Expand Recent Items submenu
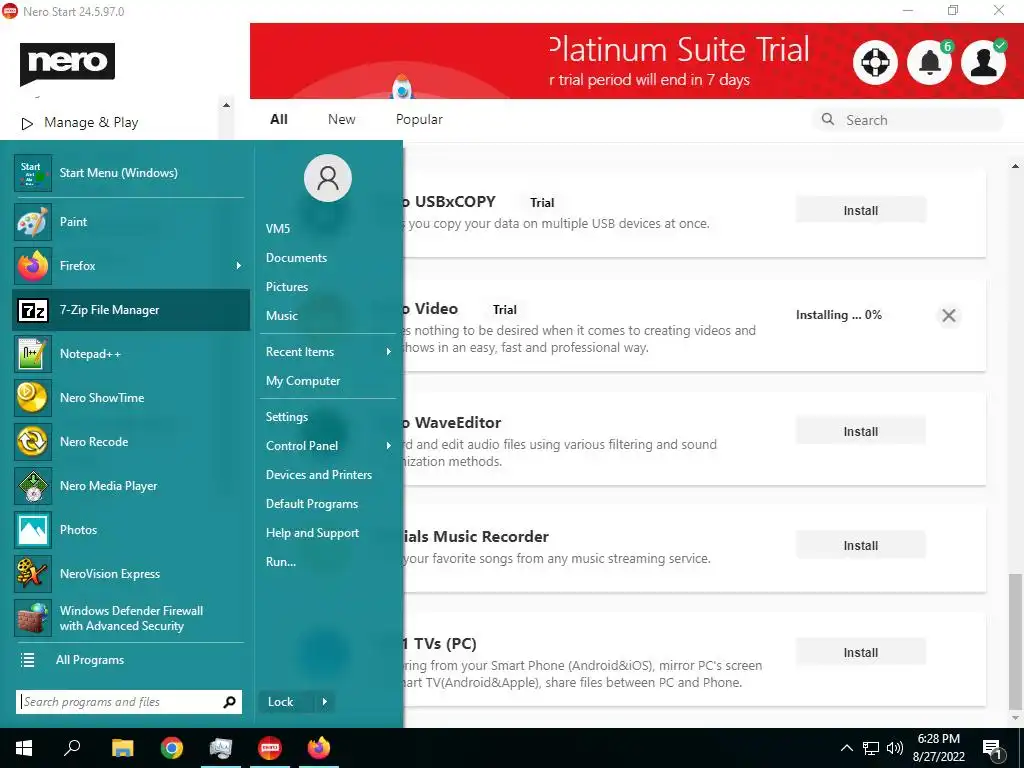 click(389, 352)
